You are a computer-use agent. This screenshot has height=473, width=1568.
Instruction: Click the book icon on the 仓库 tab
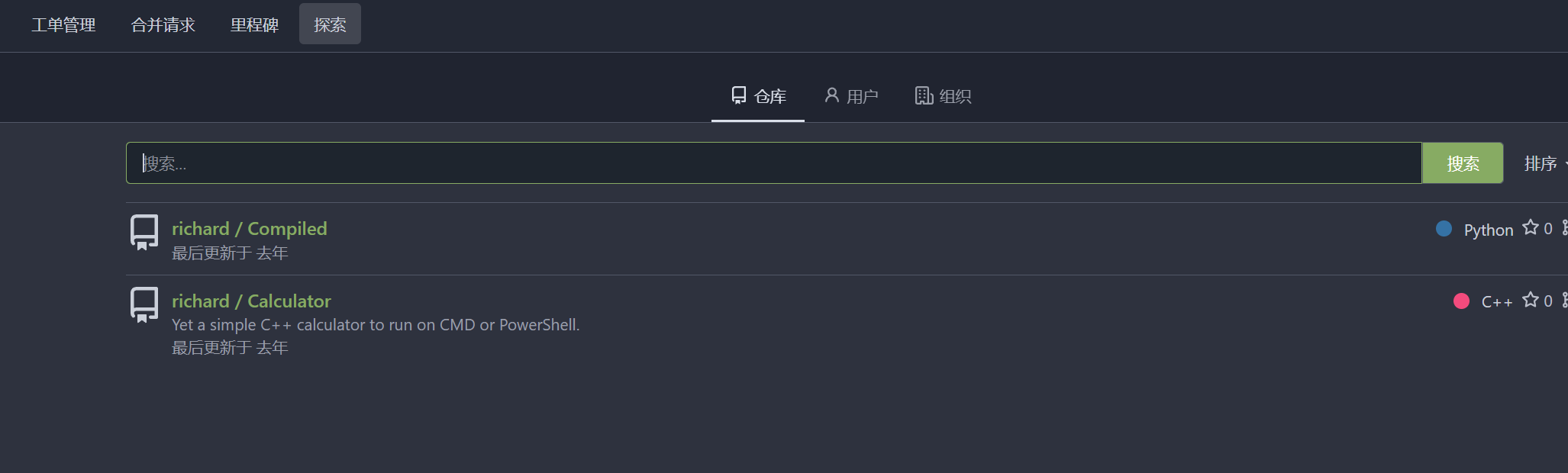point(739,95)
